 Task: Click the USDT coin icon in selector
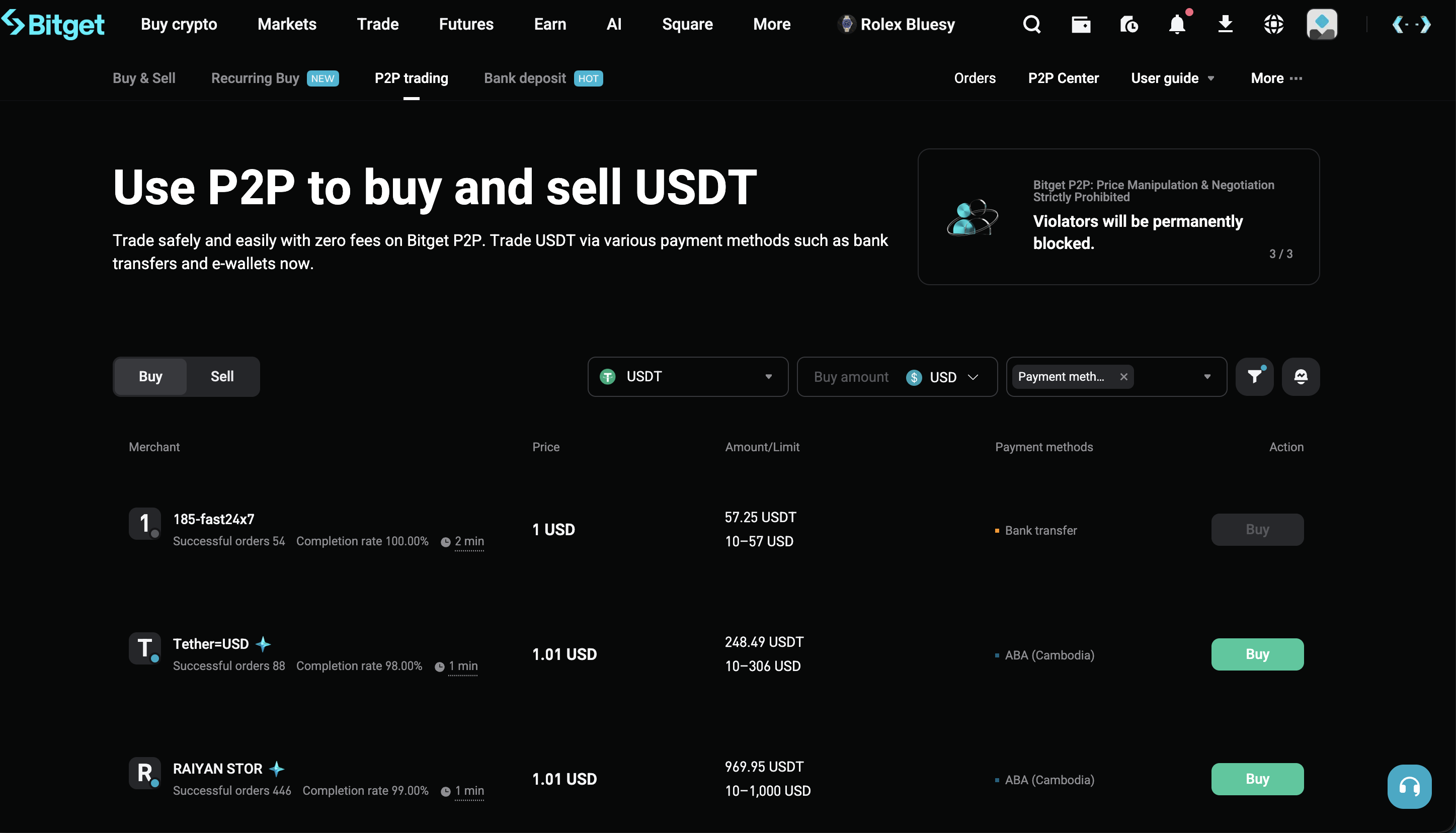tap(608, 376)
